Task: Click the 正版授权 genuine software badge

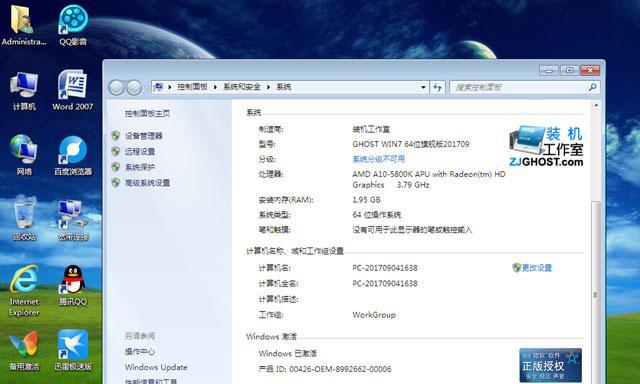Action: coord(550,365)
